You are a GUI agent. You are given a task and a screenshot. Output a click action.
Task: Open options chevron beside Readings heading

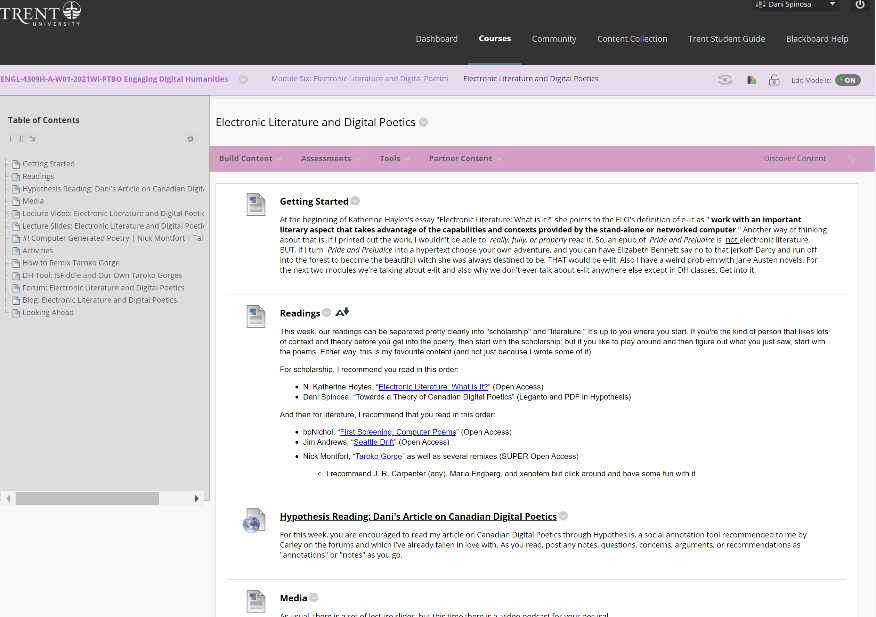coord(327,313)
